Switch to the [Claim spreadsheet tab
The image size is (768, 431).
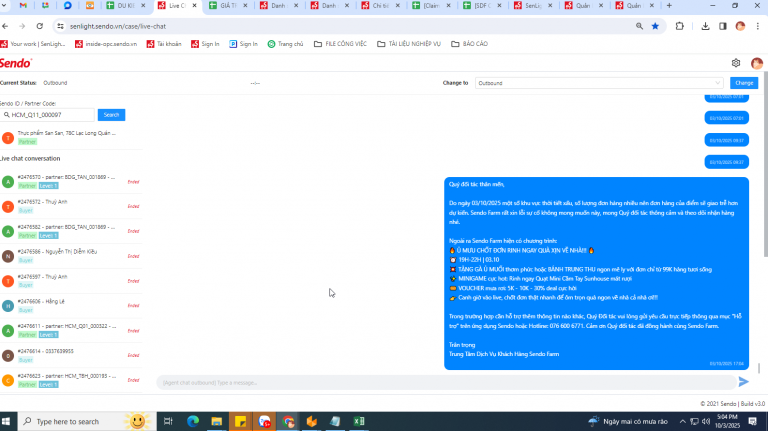pos(431,5)
